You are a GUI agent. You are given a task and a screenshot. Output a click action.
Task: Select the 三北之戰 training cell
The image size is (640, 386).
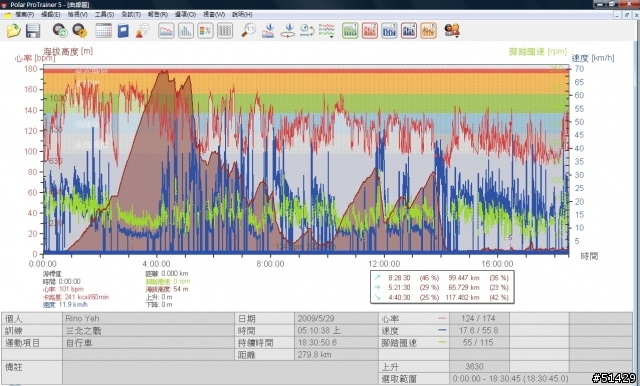149,331
